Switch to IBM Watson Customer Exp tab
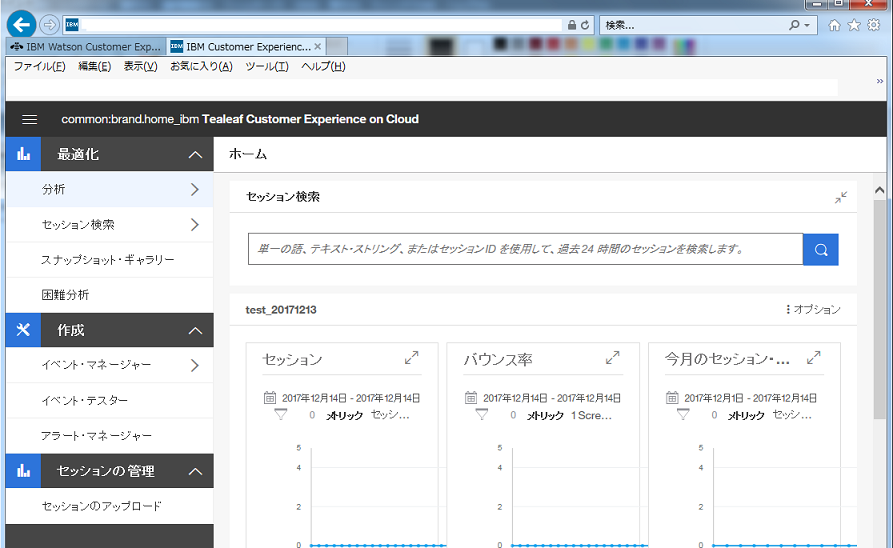Viewport: 893px width, 548px height. (86, 47)
